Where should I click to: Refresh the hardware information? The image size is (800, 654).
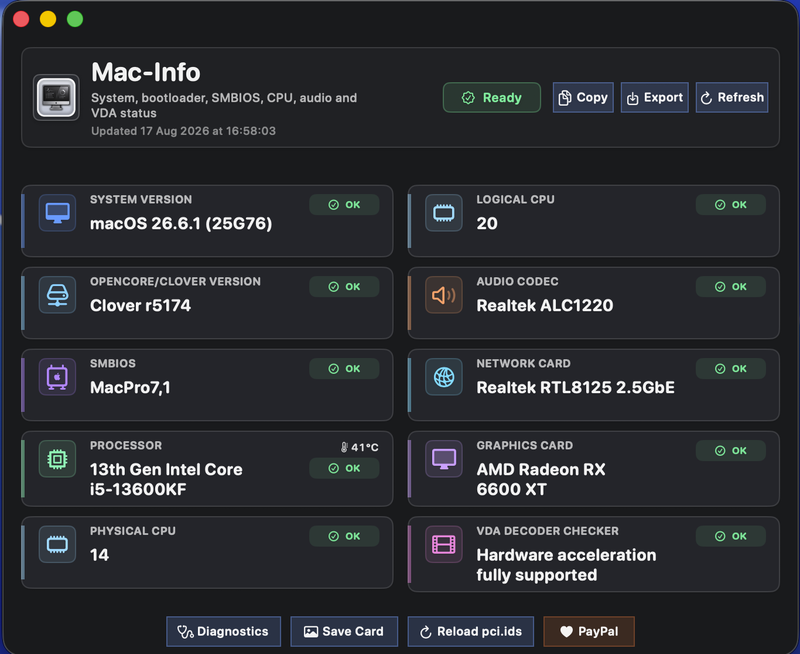pyautogui.click(x=732, y=97)
